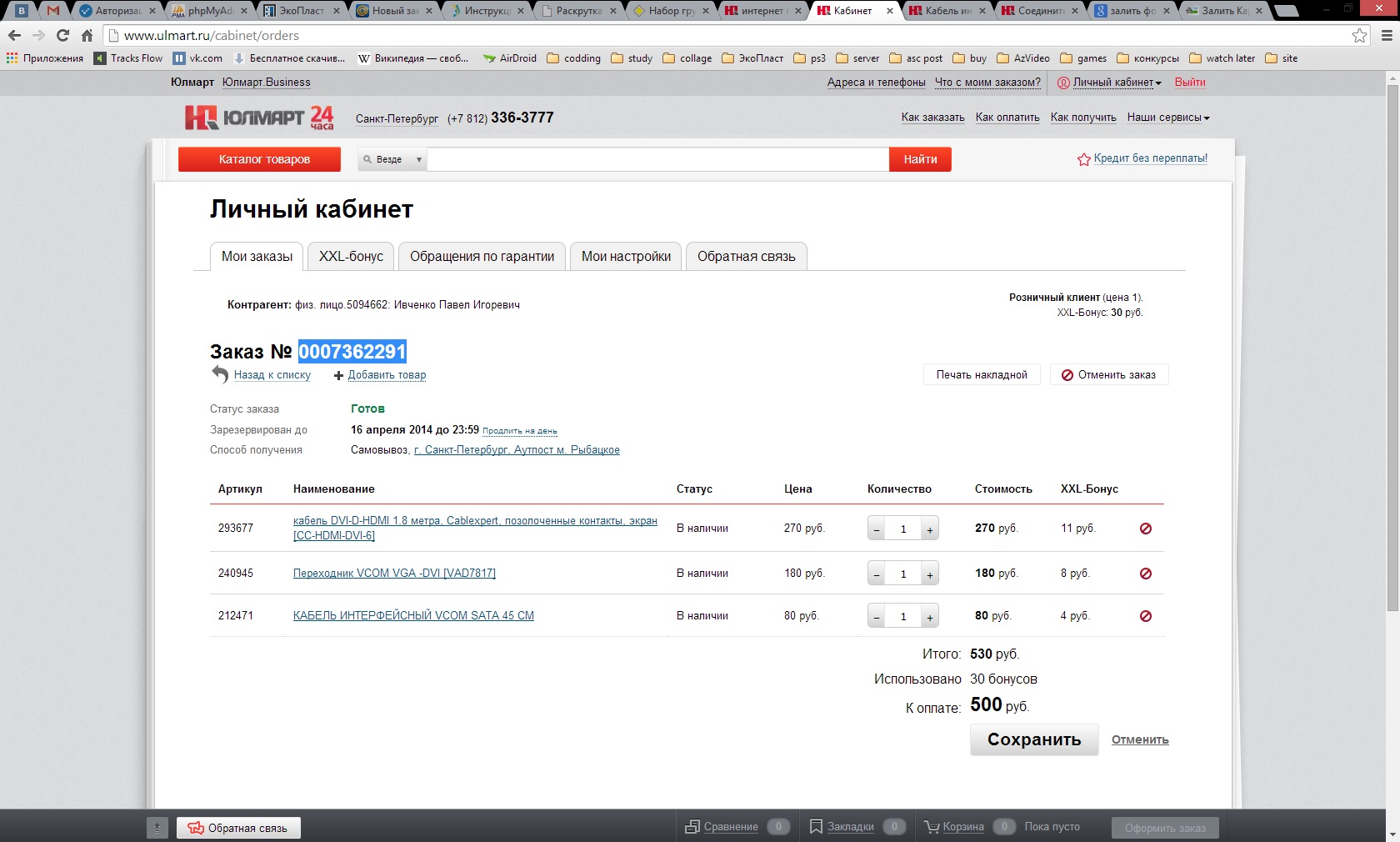Image resolution: width=1400 pixels, height=842 pixels.
Task: Open the games bookmark folder
Action: pos(1083,58)
